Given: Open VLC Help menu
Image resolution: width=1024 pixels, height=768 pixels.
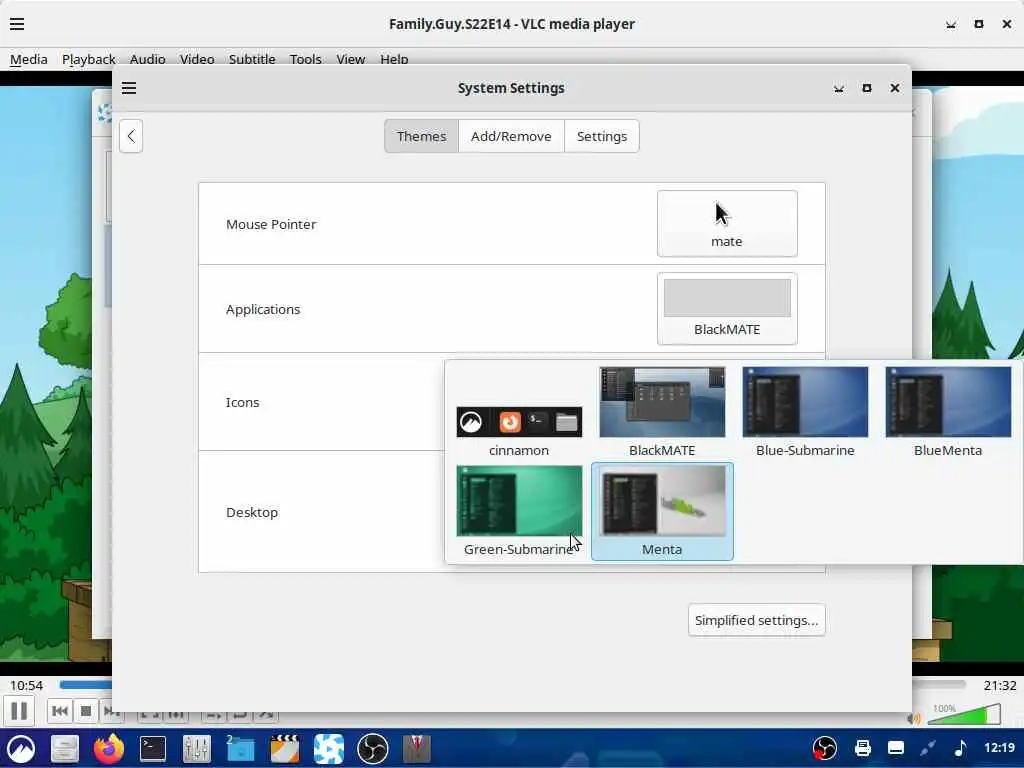Looking at the screenshot, I should 394,59.
